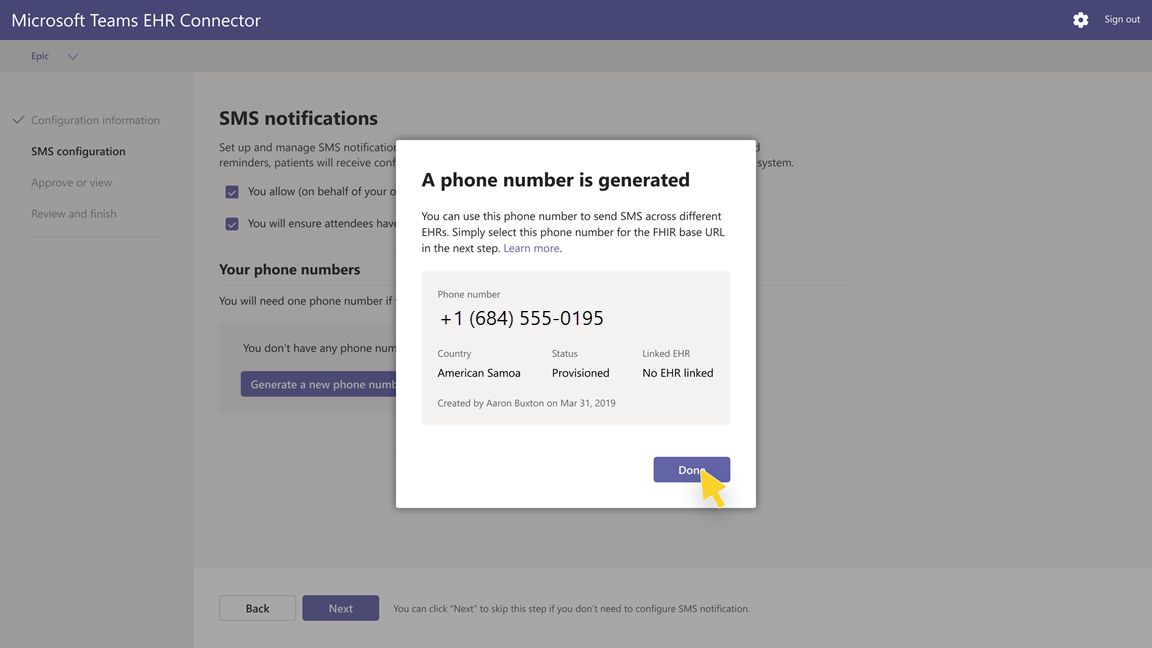Go to the SMS configuration step
The image size is (1152, 648).
[x=78, y=151]
